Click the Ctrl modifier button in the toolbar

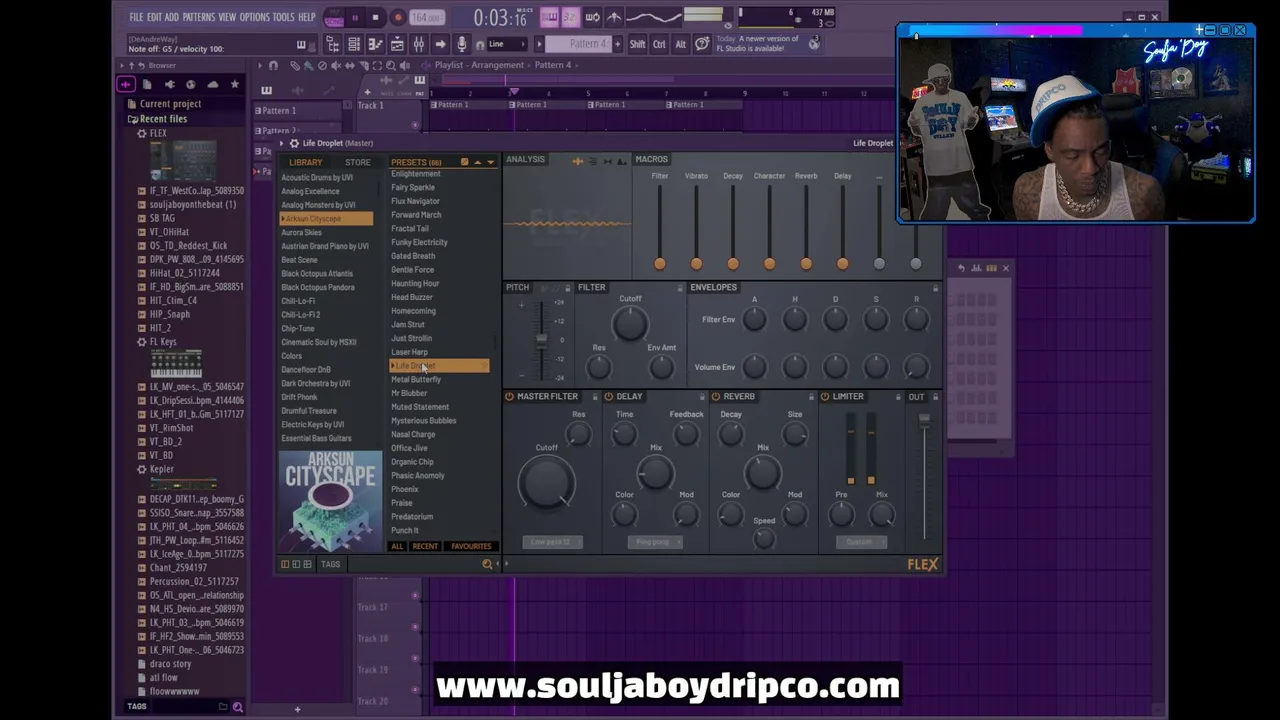coord(659,44)
